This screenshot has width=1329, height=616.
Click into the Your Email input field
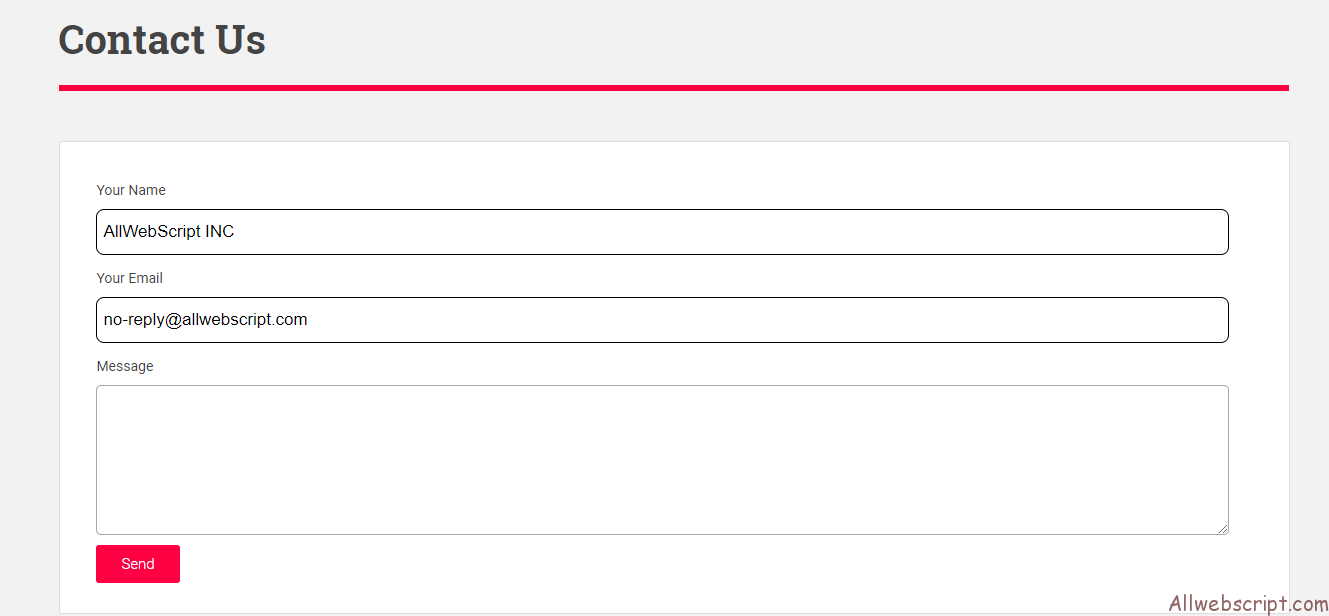(x=662, y=320)
